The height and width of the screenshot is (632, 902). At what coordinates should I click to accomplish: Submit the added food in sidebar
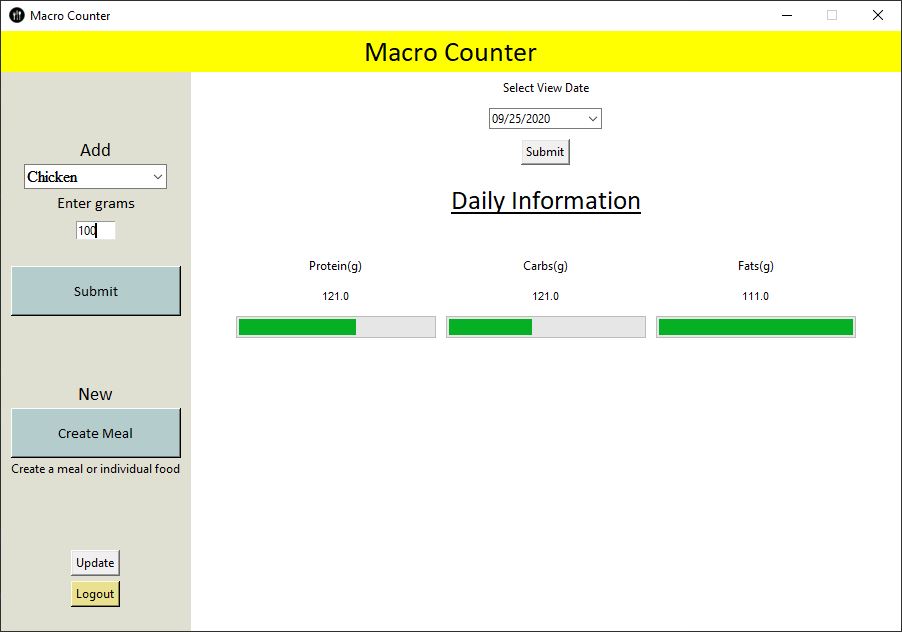95,291
